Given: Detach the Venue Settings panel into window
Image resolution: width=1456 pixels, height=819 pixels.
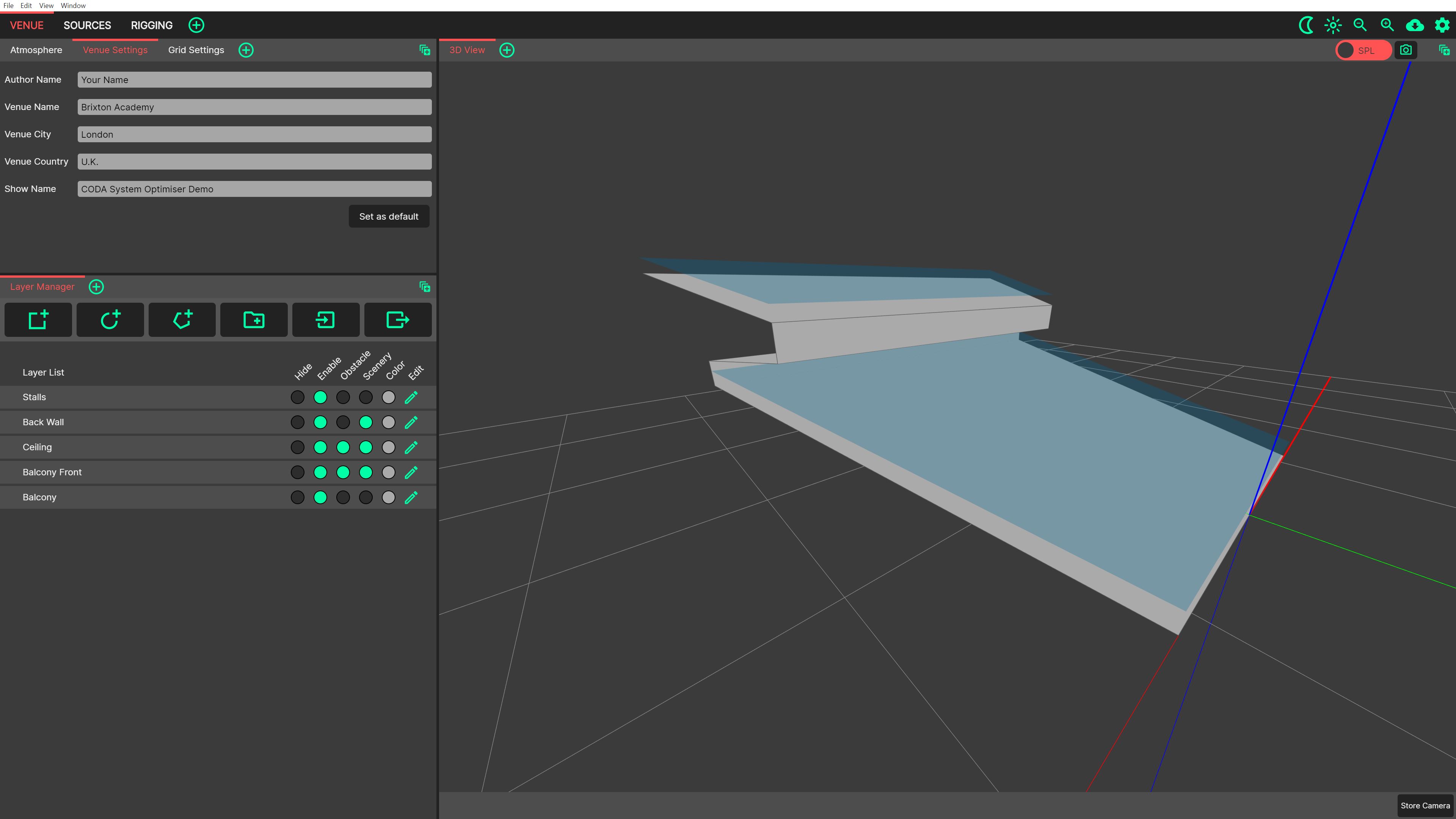Looking at the screenshot, I should (x=425, y=50).
